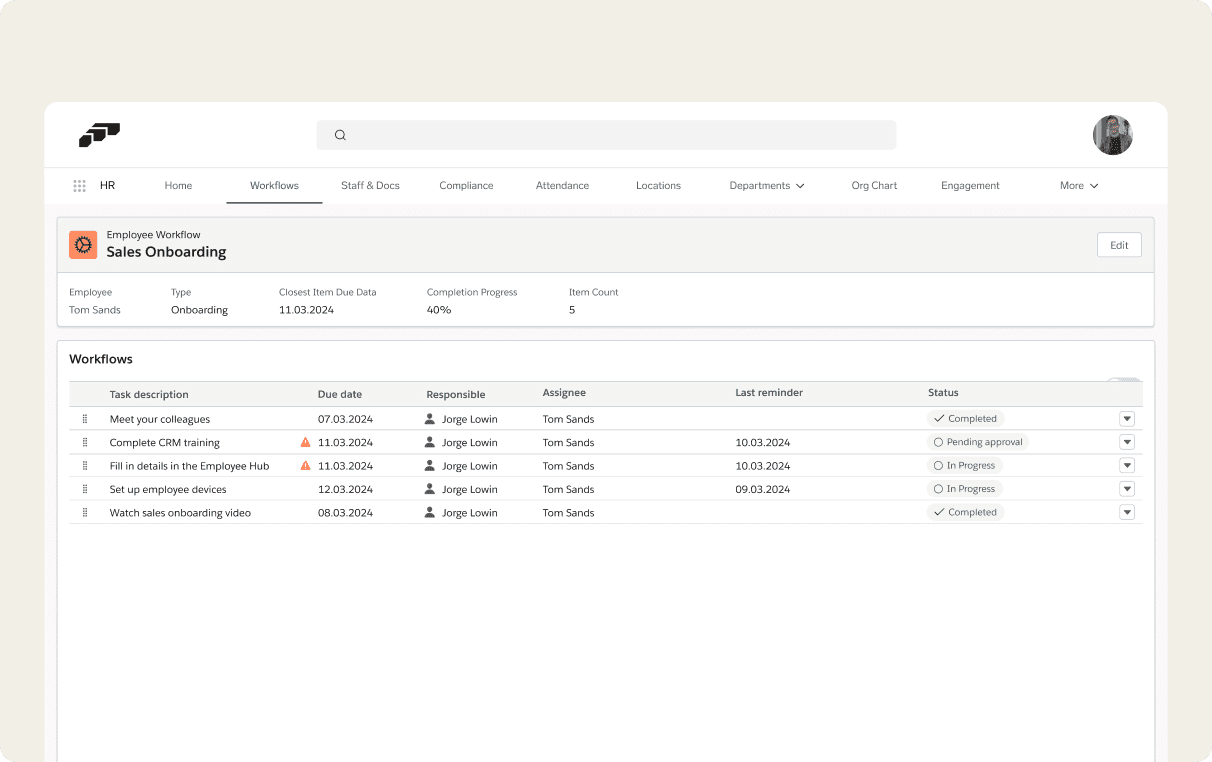Screen dimensions: 1212x762
Task: Open row menu for Watch sales onboarding video
Action: pos(1127,512)
